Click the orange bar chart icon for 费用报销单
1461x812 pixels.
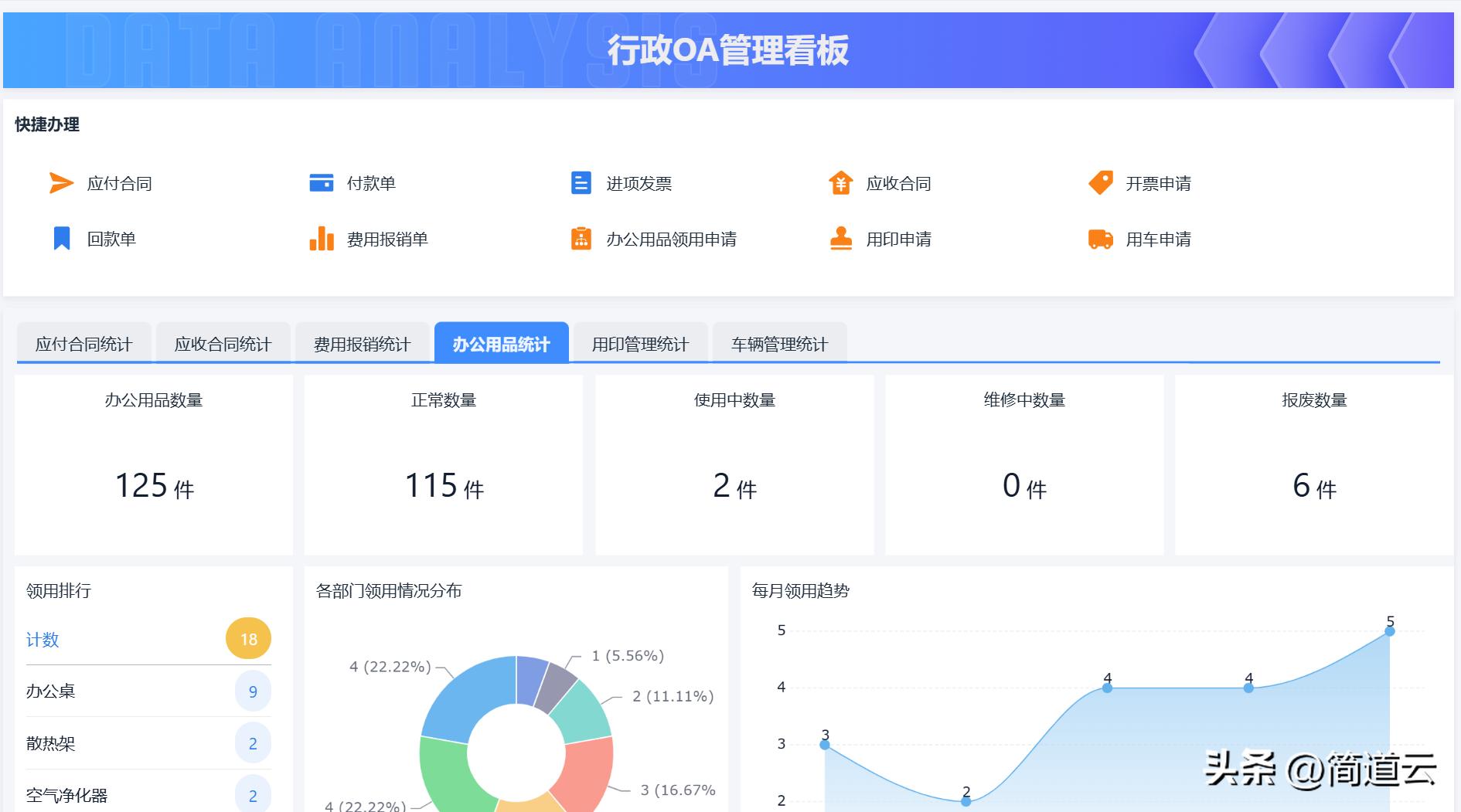click(321, 239)
